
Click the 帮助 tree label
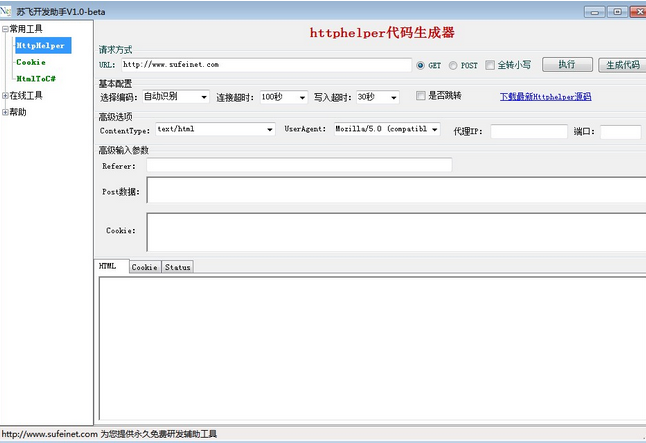point(18,112)
